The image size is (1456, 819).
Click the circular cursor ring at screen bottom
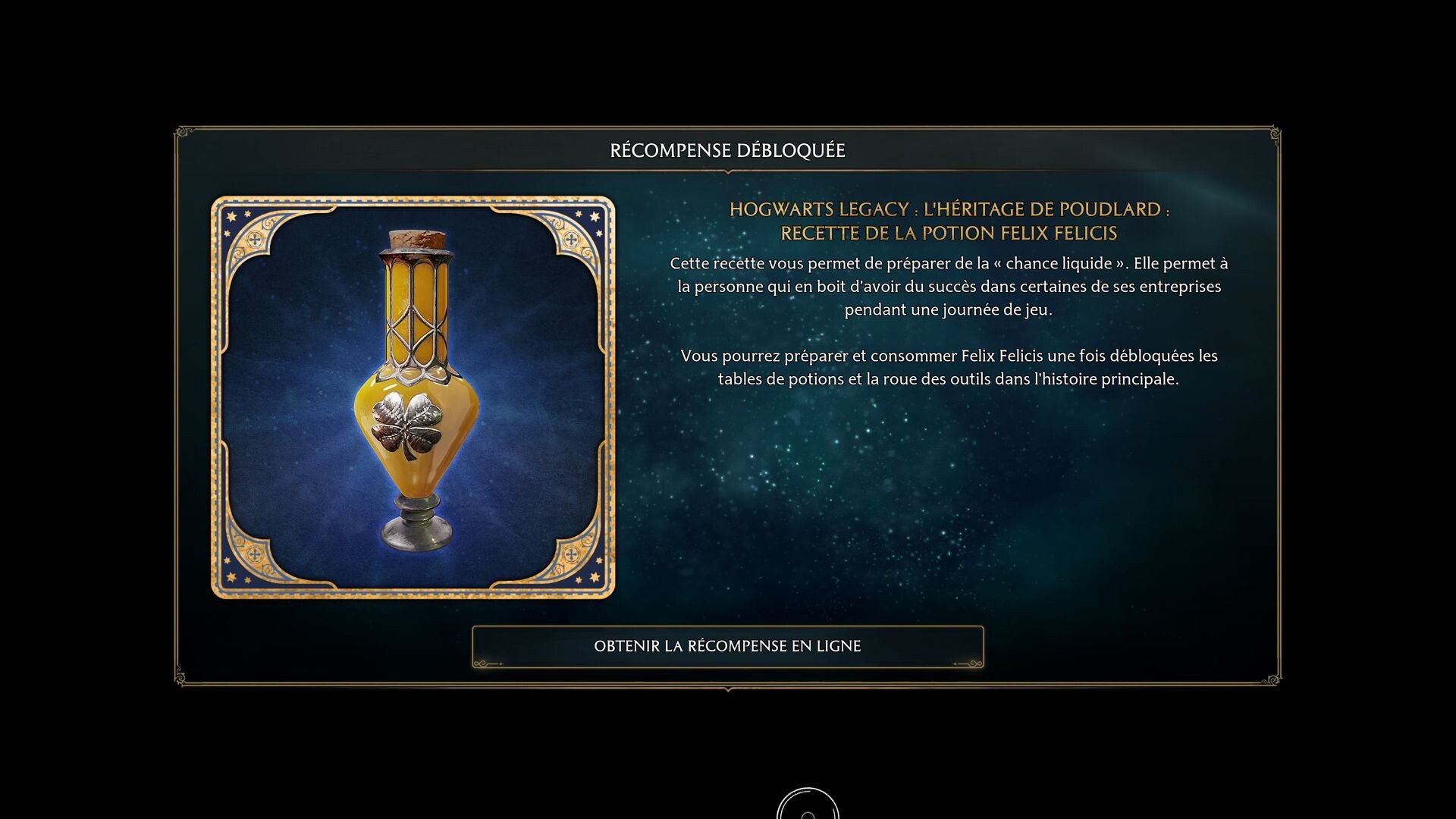click(x=808, y=804)
